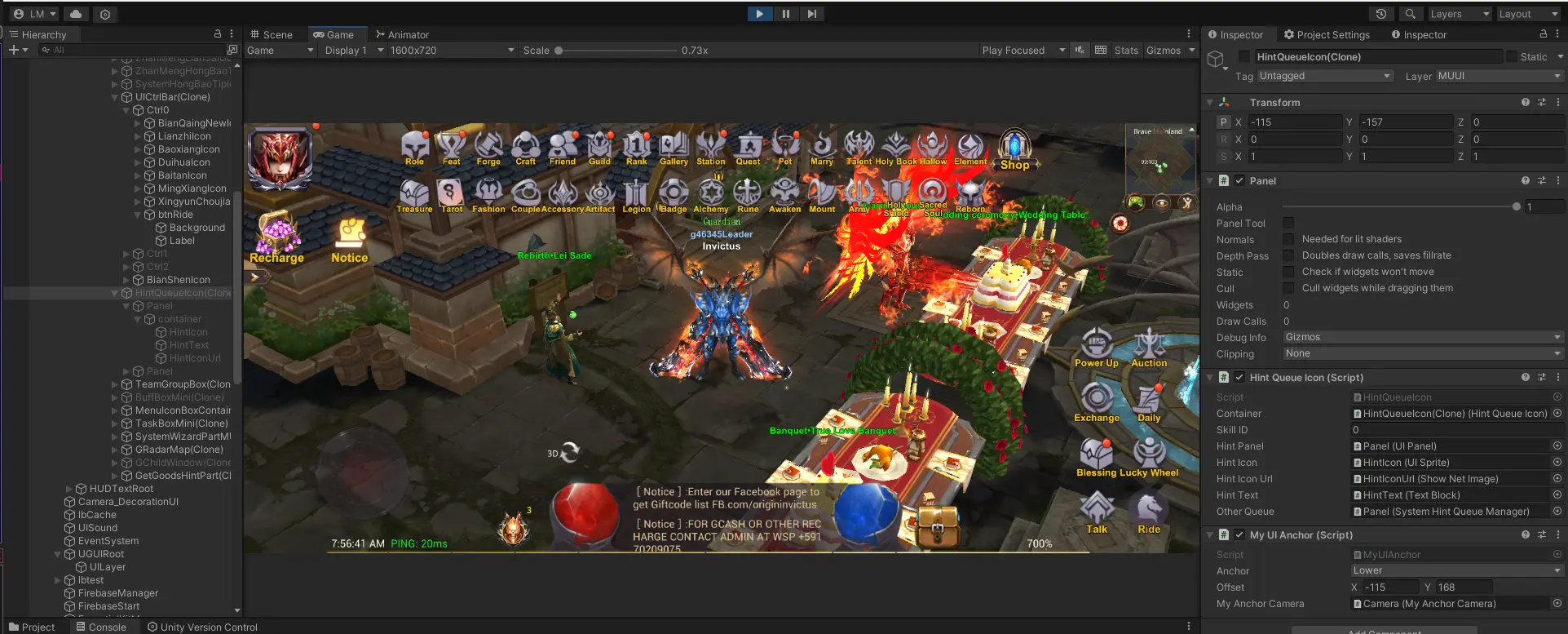
Task: Click the Gizmos button in Game view
Action: (x=1164, y=51)
